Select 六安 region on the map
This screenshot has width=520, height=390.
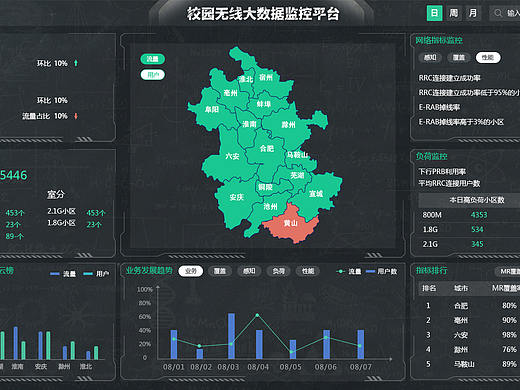tap(232, 156)
